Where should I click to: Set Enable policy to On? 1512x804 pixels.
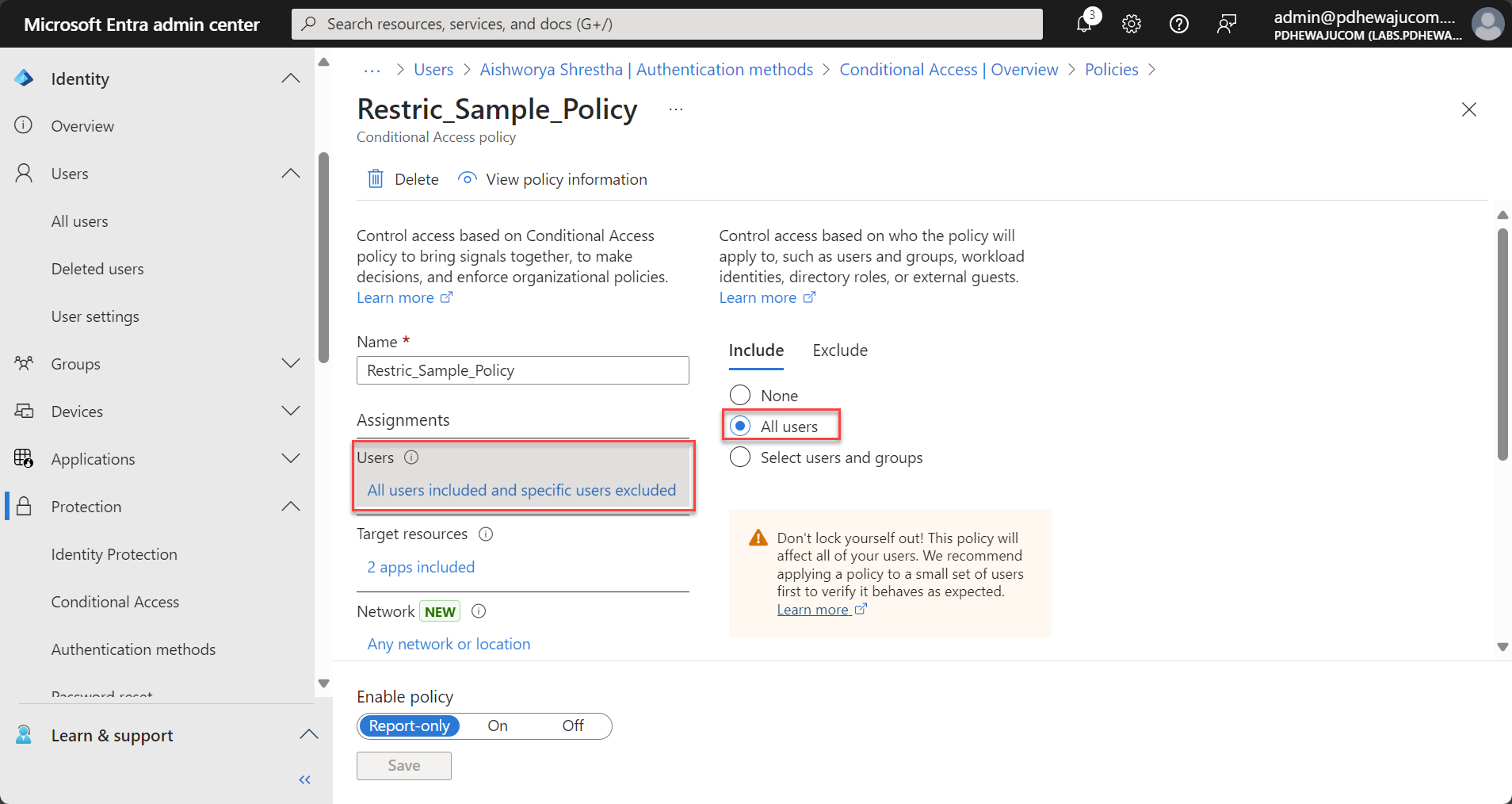point(498,726)
